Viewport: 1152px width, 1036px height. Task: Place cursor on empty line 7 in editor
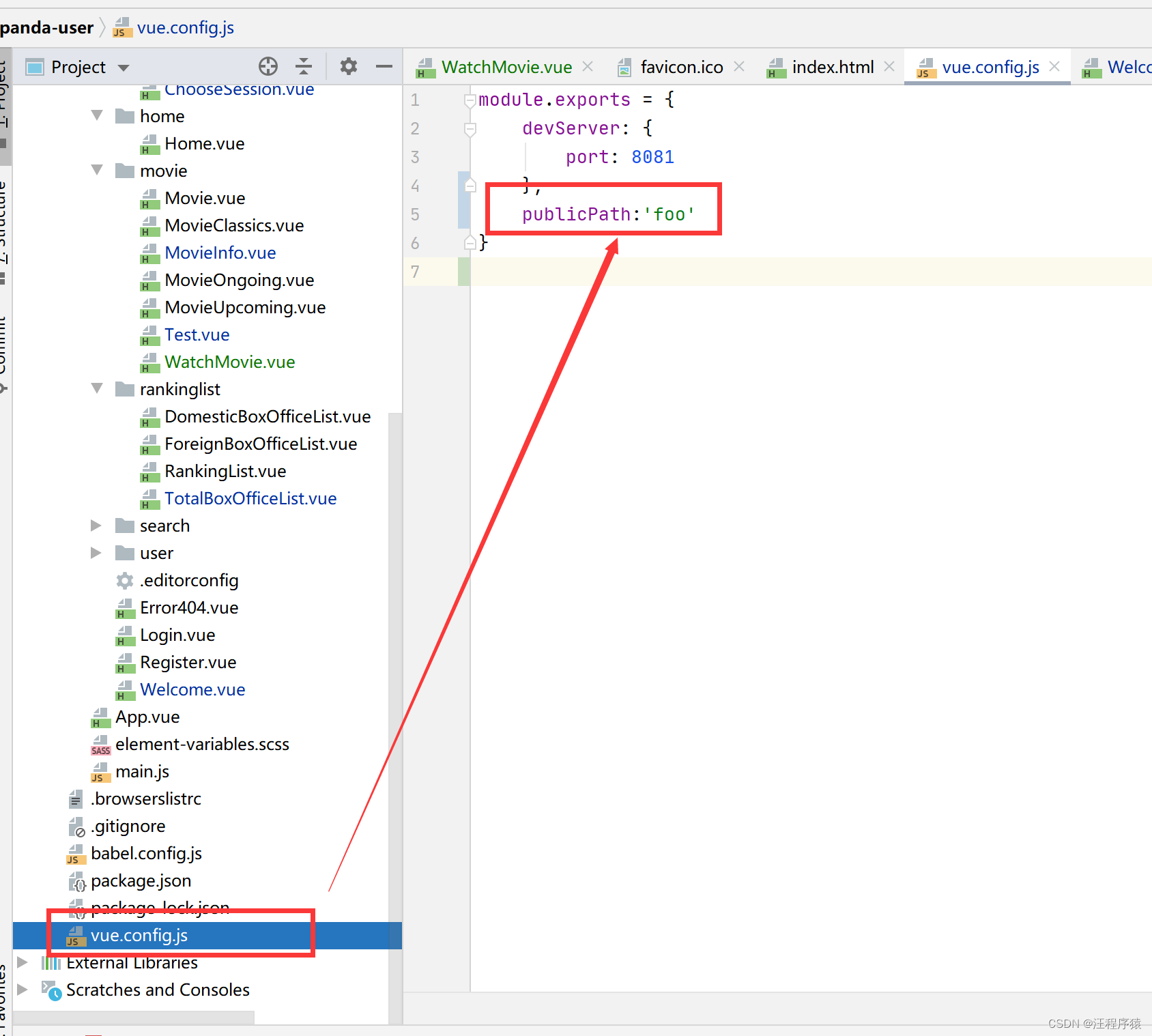pyautogui.click(x=811, y=272)
